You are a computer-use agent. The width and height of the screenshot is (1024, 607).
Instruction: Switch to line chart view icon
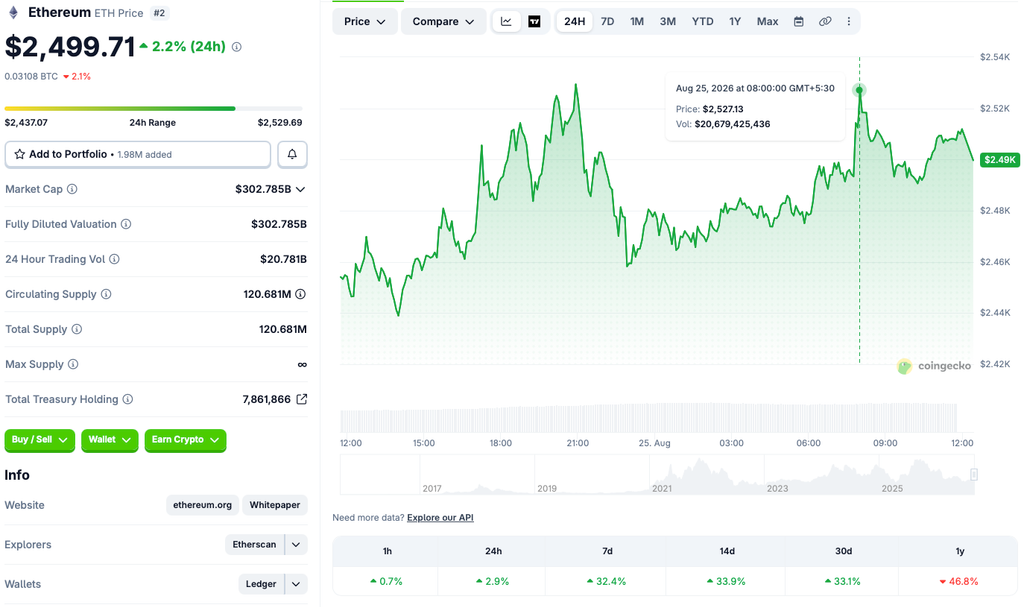[506, 22]
